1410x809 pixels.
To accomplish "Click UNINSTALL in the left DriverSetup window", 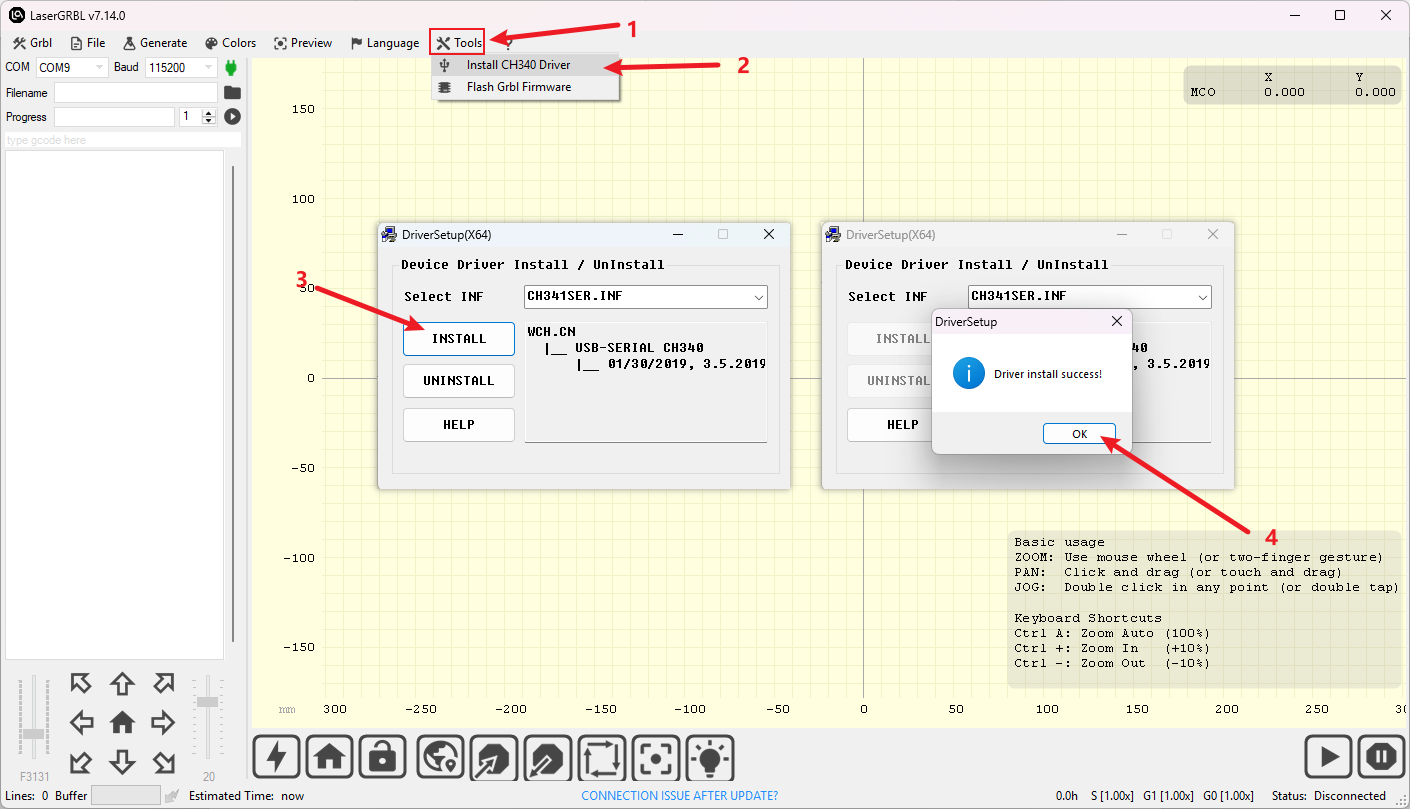I will (459, 381).
